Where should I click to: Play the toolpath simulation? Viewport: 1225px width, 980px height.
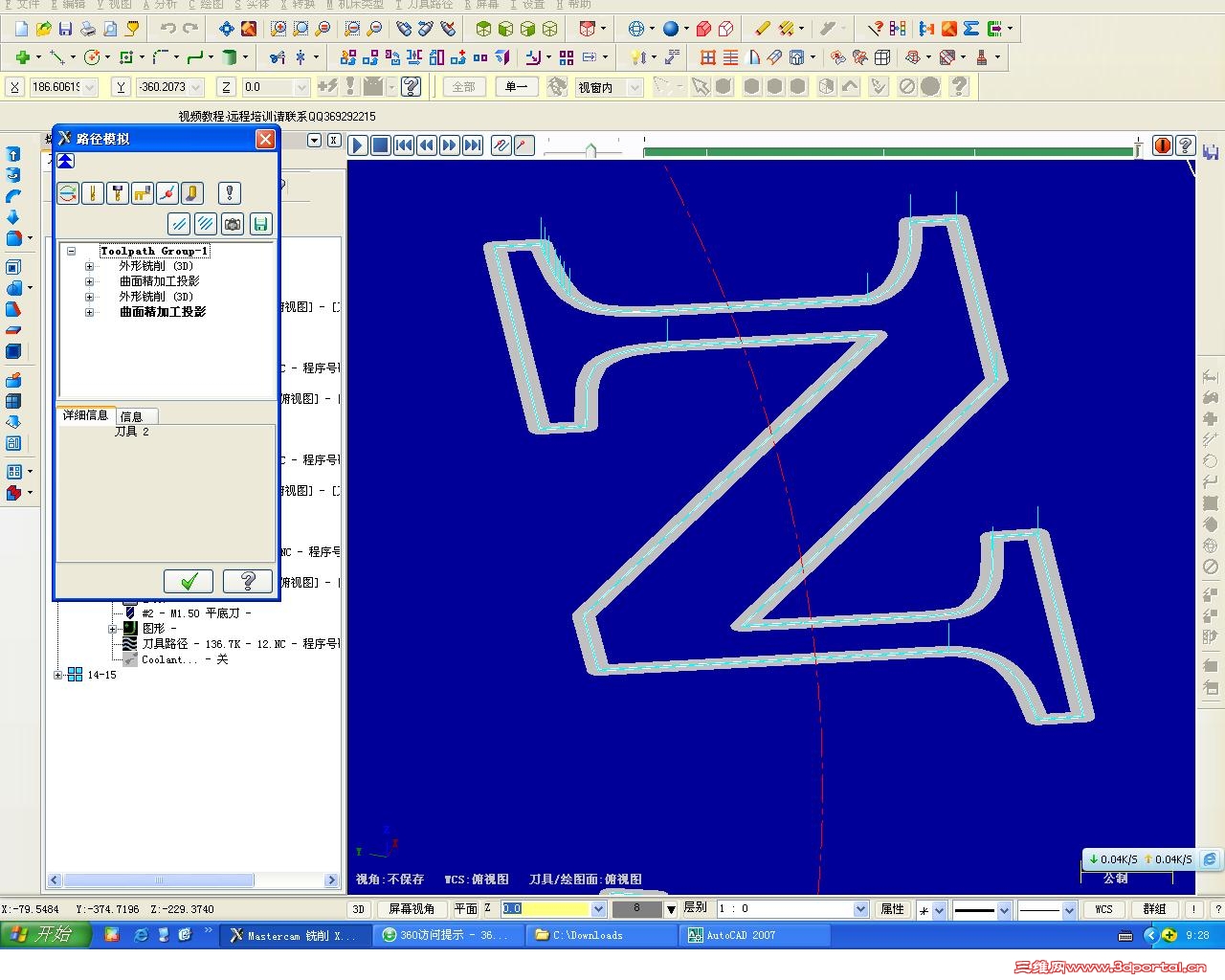click(358, 145)
